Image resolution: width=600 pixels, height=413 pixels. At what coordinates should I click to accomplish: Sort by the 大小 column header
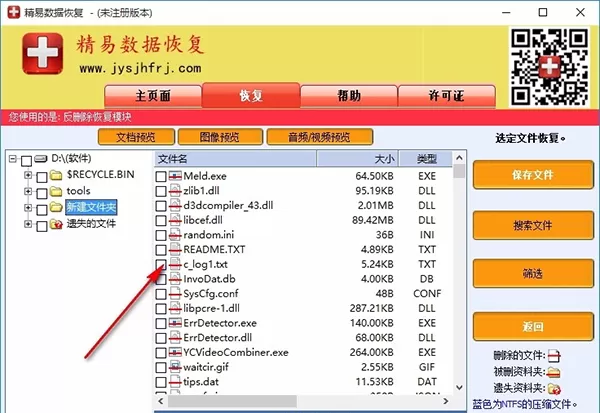point(357,159)
